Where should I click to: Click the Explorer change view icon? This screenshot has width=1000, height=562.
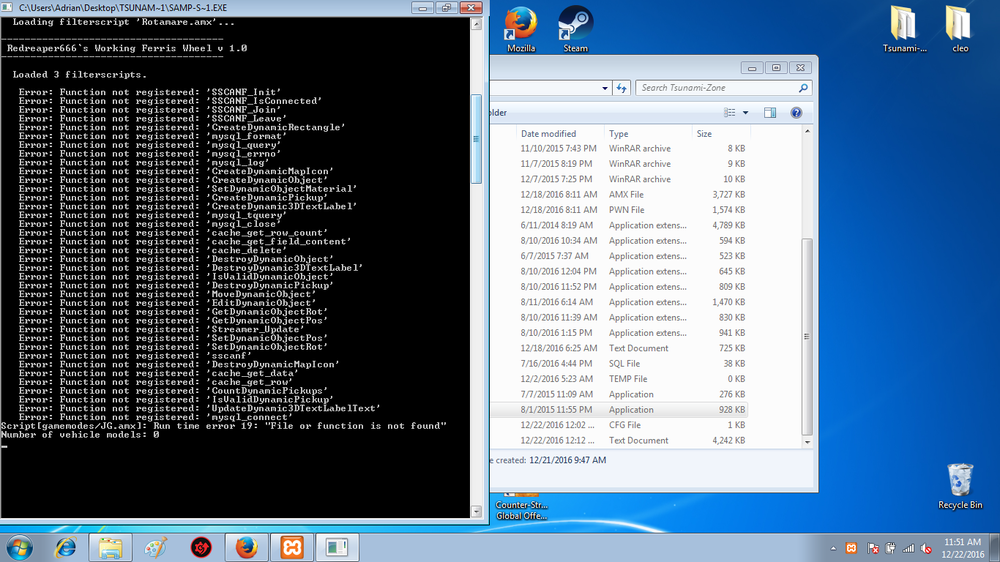[x=730, y=113]
